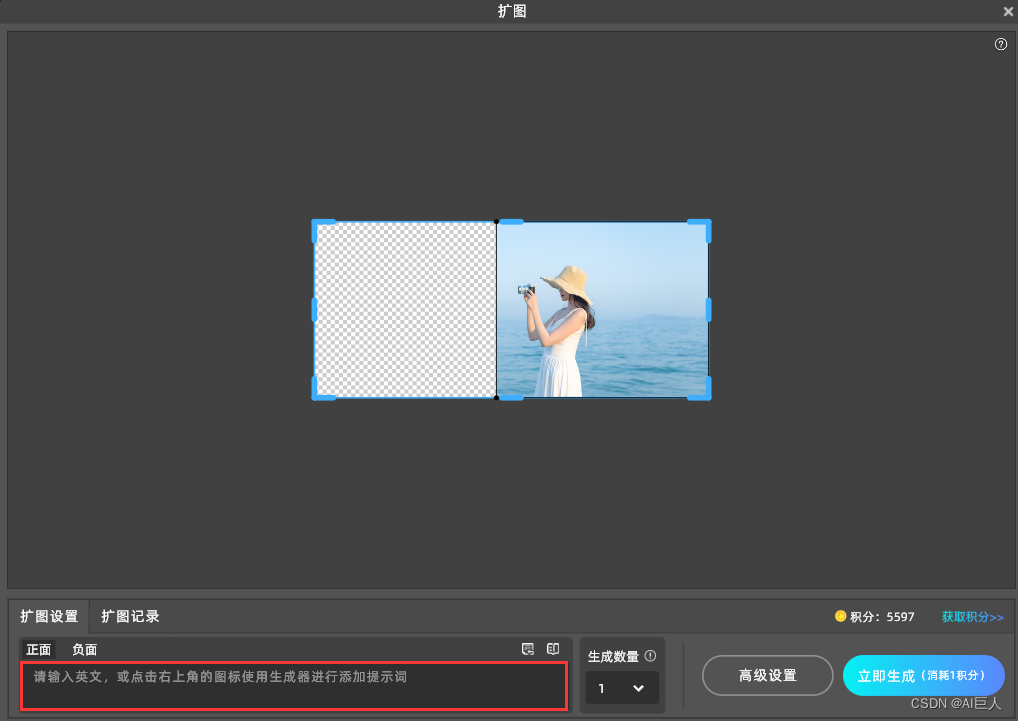Image resolution: width=1018 pixels, height=721 pixels.
Task: Click the right edge middle handle
Action: (x=708, y=310)
